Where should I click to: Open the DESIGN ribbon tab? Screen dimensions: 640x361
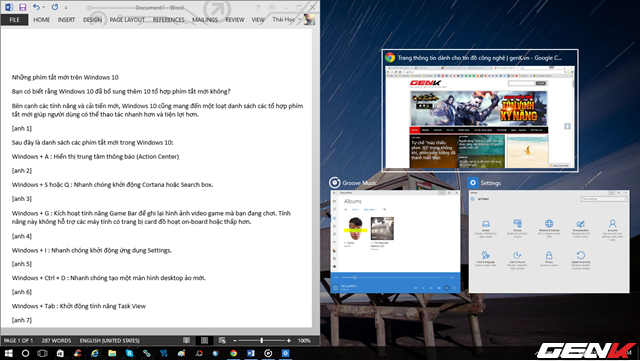pos(92,20)
